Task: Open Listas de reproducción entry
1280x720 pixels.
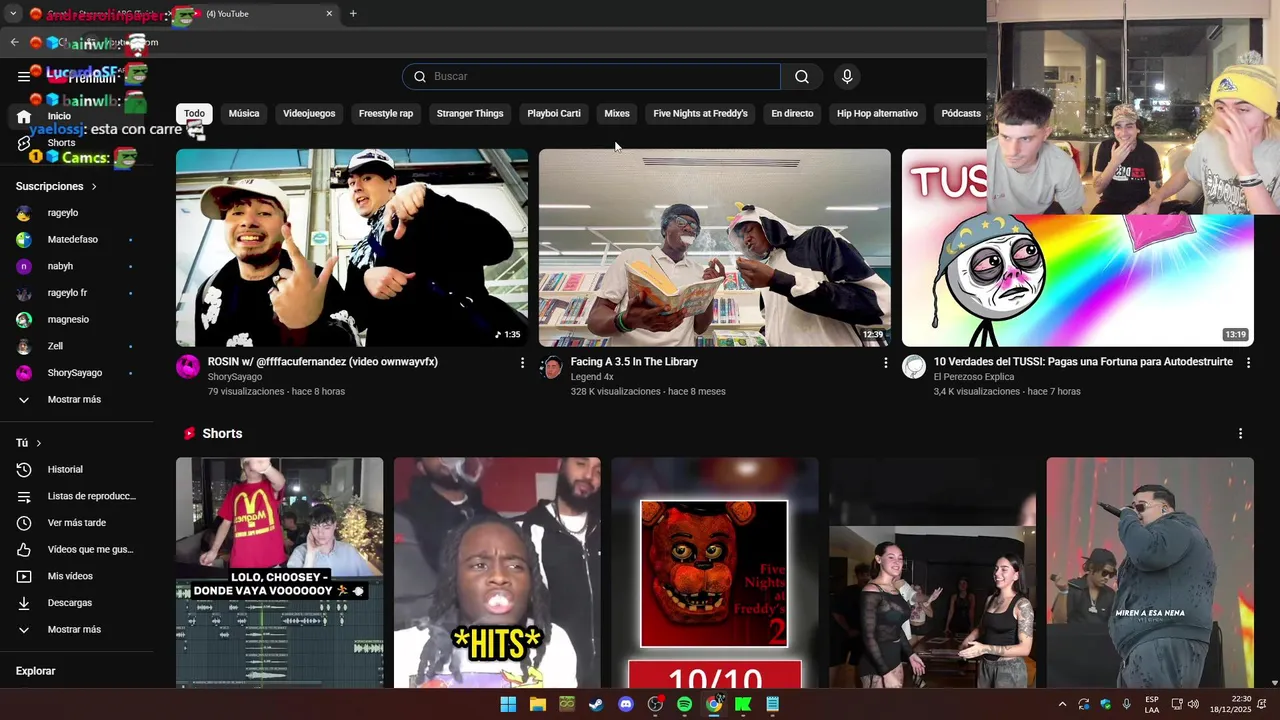Action: coord(79,497)
